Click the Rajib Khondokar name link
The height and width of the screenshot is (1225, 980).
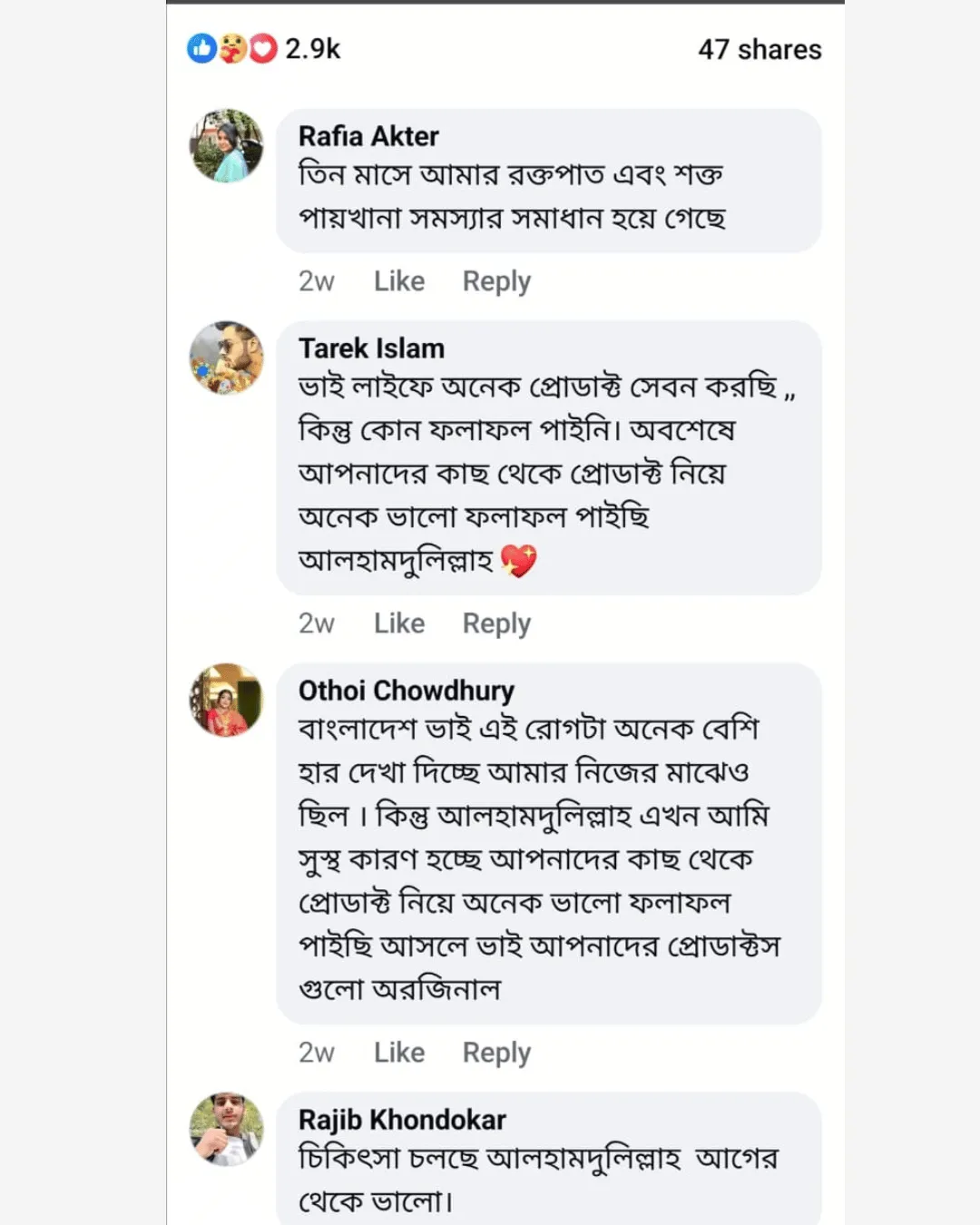[402, 1120]
